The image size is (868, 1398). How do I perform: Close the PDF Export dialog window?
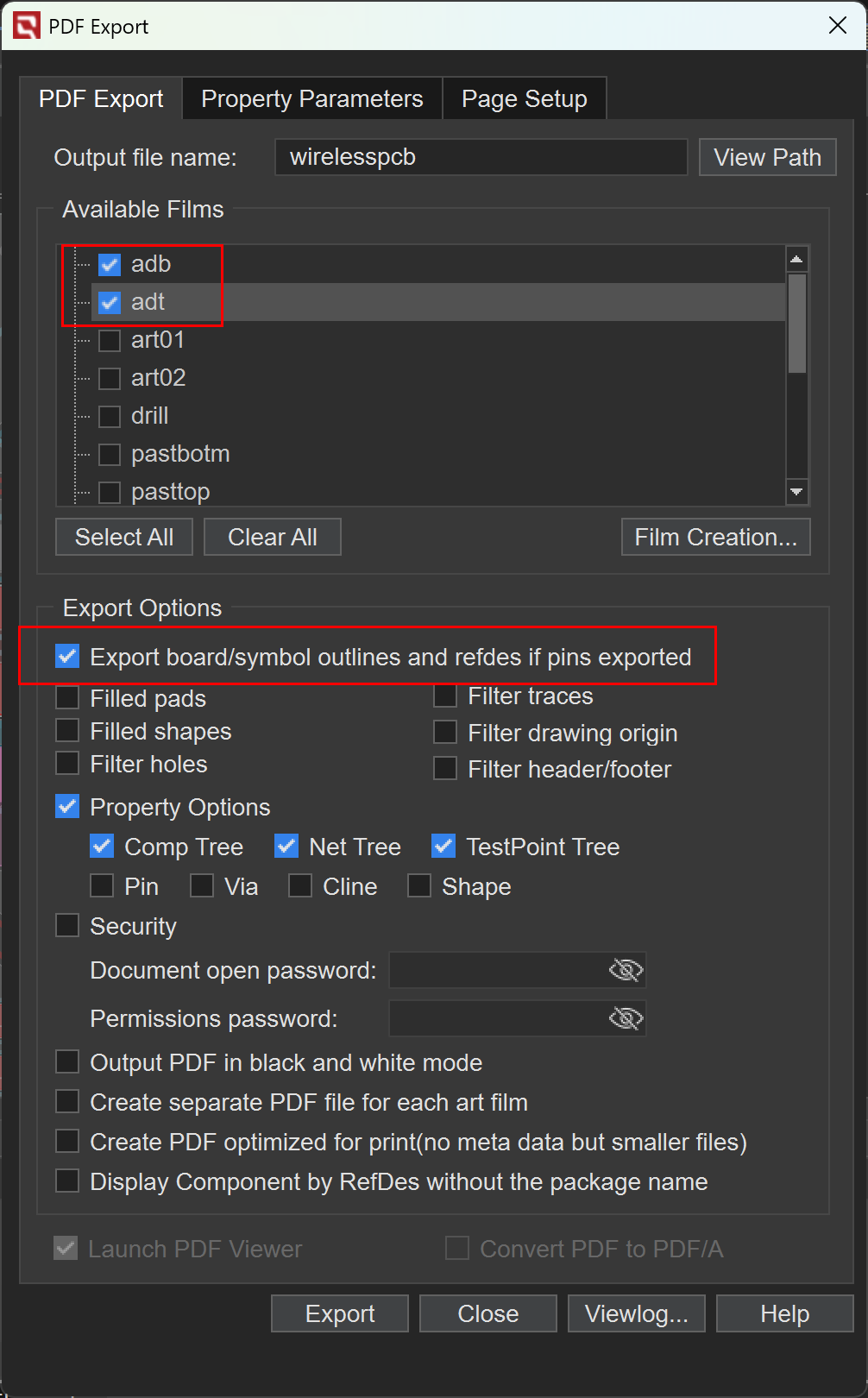pos(837,26)
